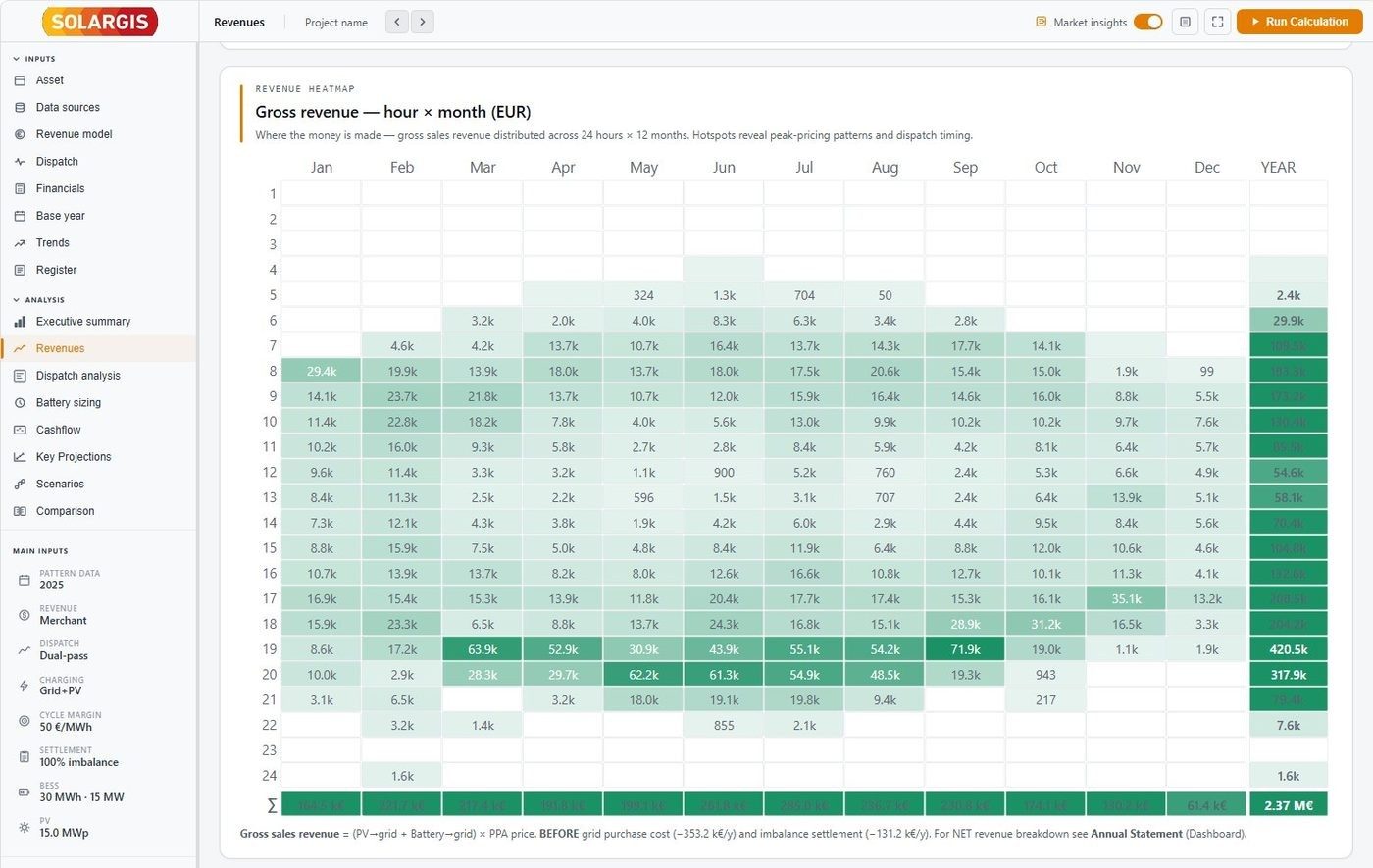Screen dimensions: 1373x868
Task: Click the Pattern Data calendar icon
Action: point(25,580)
